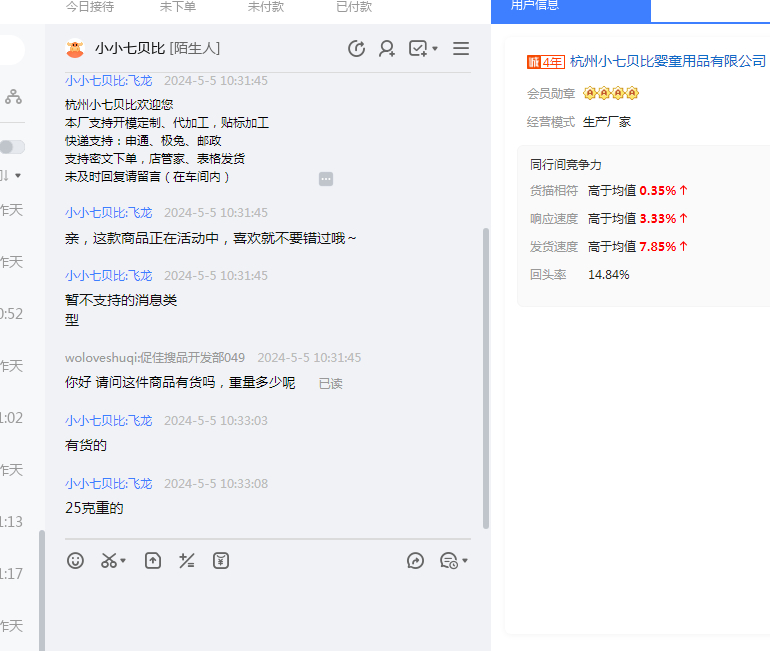This screenshot has height=651, width=770.
Task: Click the forward conversation arrow icon
Action: pyautogui.click(x=416, y=561)
